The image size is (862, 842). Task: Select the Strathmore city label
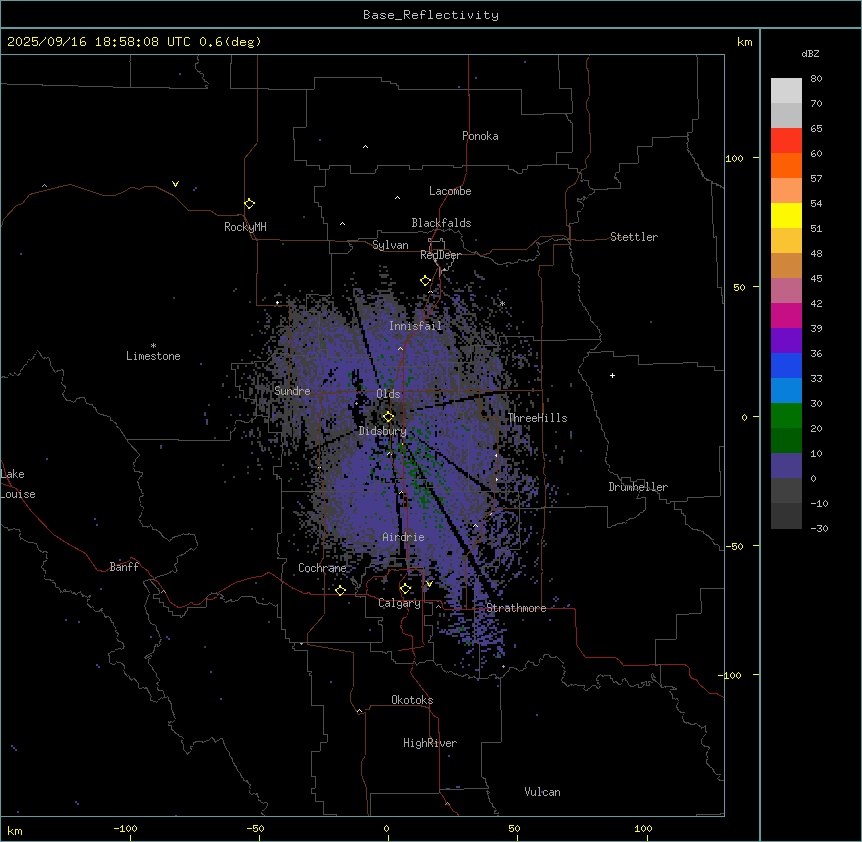click(x=516, y=608)
